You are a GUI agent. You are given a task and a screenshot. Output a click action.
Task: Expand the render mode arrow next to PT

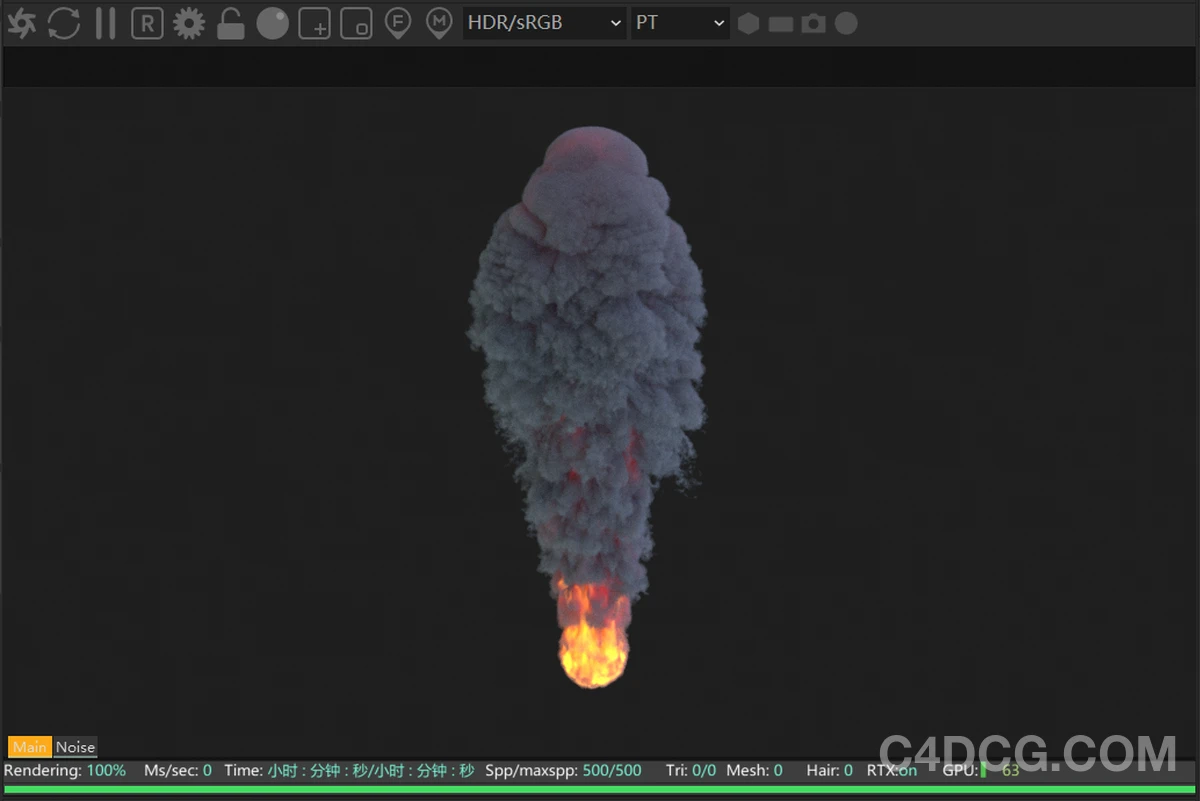[x=717, y=22]
